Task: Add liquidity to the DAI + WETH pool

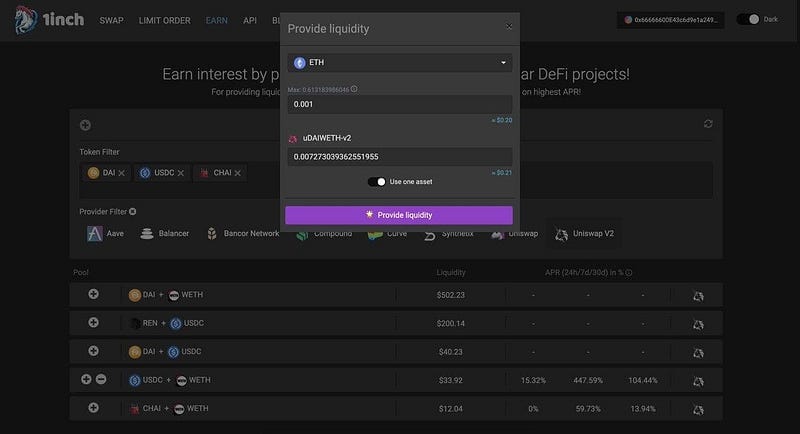Action: [x=94, y=294]
